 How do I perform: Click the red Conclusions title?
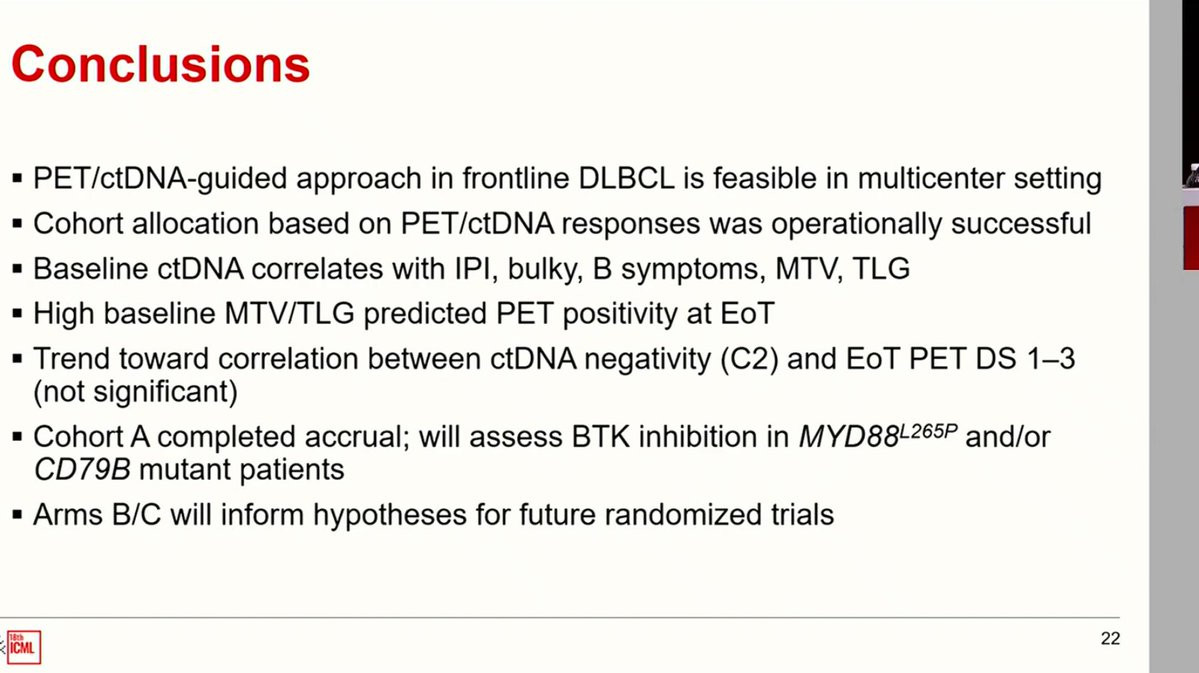click(x=161, y=64)
